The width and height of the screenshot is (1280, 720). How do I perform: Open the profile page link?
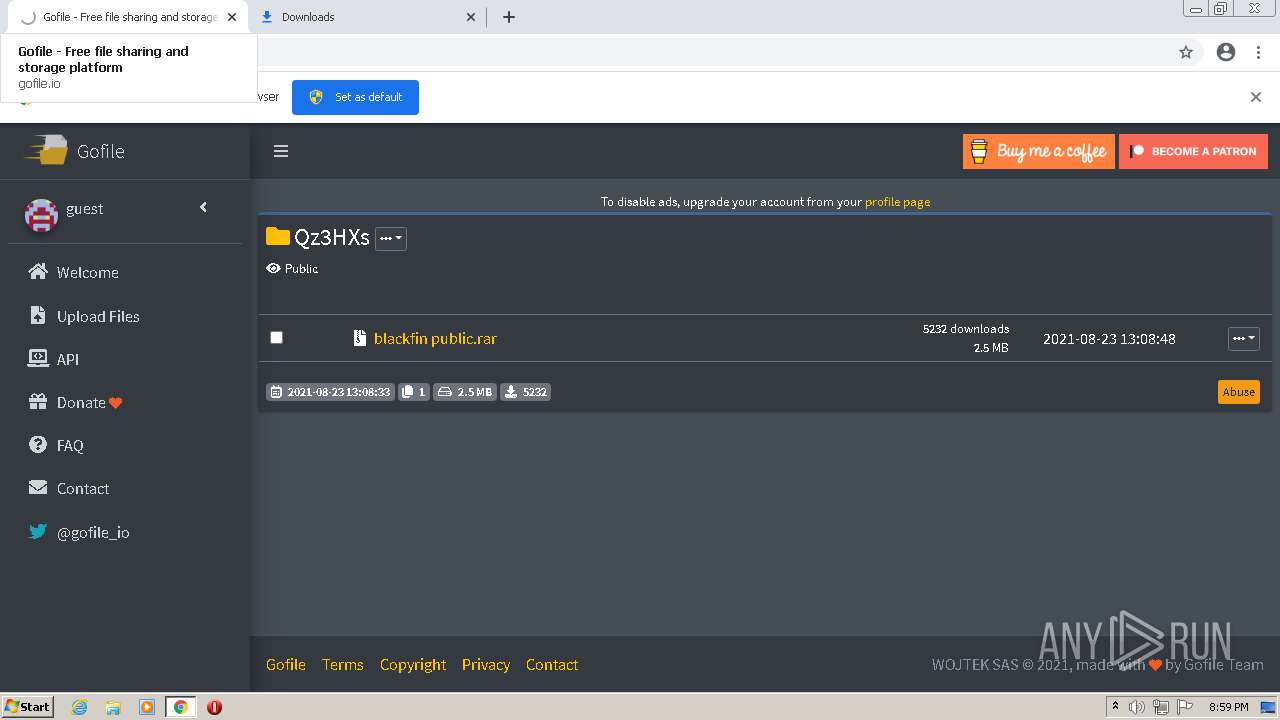(897, 201)
